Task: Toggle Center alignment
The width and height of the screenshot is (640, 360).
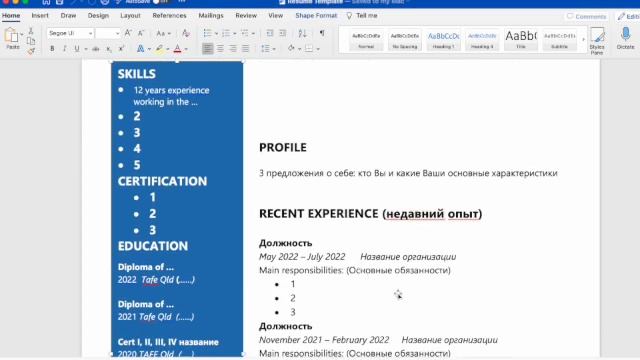Action: click(220, 49)
